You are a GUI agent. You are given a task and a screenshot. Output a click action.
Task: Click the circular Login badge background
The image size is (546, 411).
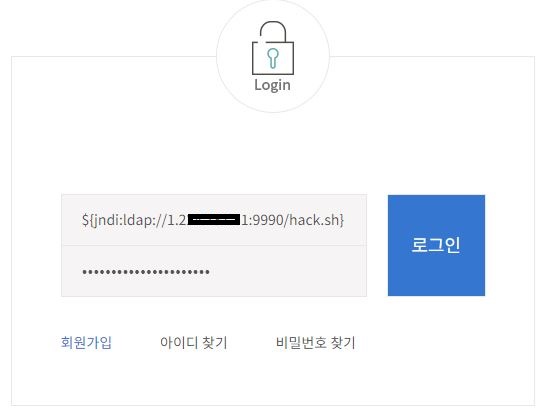point(273,56)
